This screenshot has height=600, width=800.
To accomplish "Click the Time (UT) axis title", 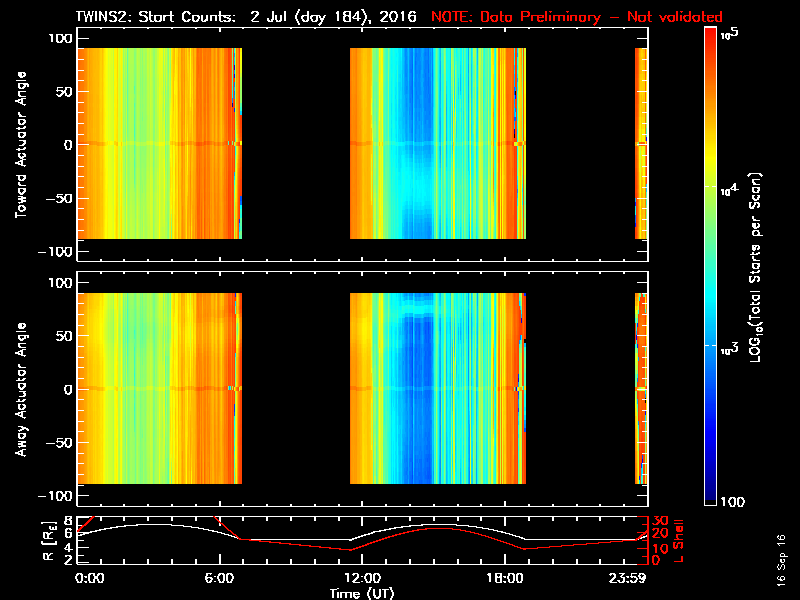I will pyautogui.click(x=362, y=593).
